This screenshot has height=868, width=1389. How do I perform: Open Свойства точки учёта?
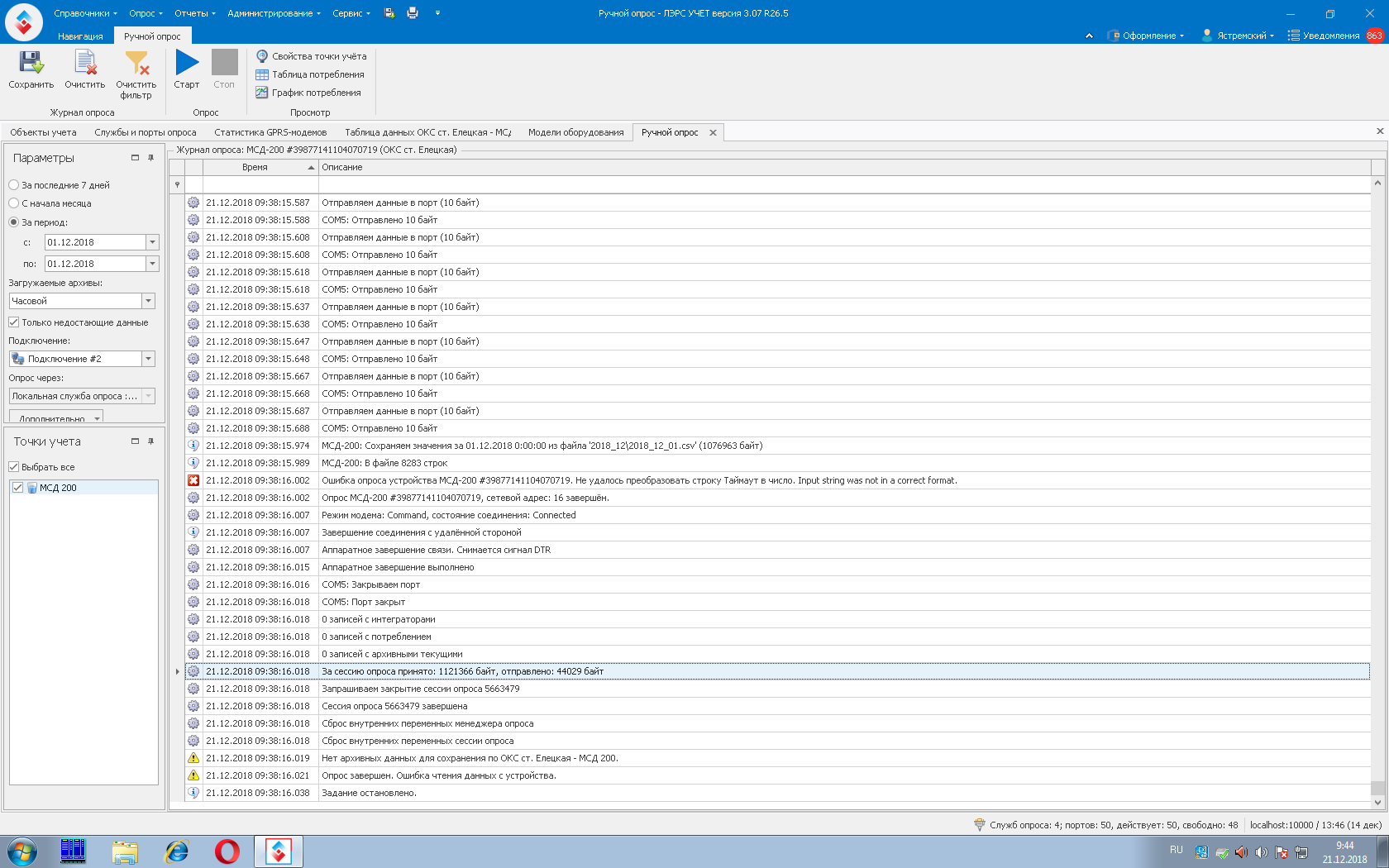click(x=311, y=56)
